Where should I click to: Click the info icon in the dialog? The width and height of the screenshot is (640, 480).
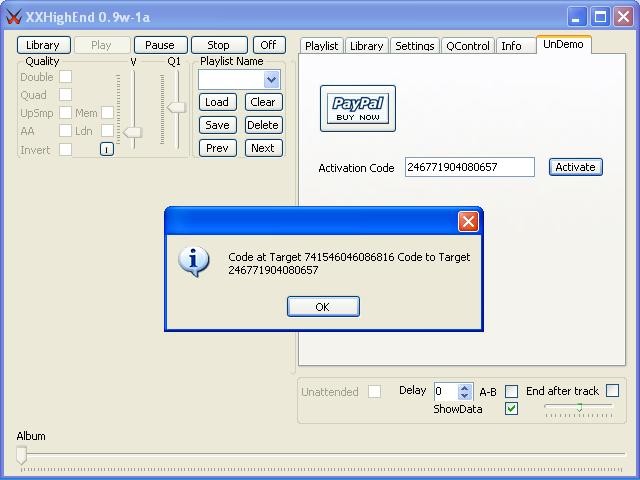click(x=194, y=261)
